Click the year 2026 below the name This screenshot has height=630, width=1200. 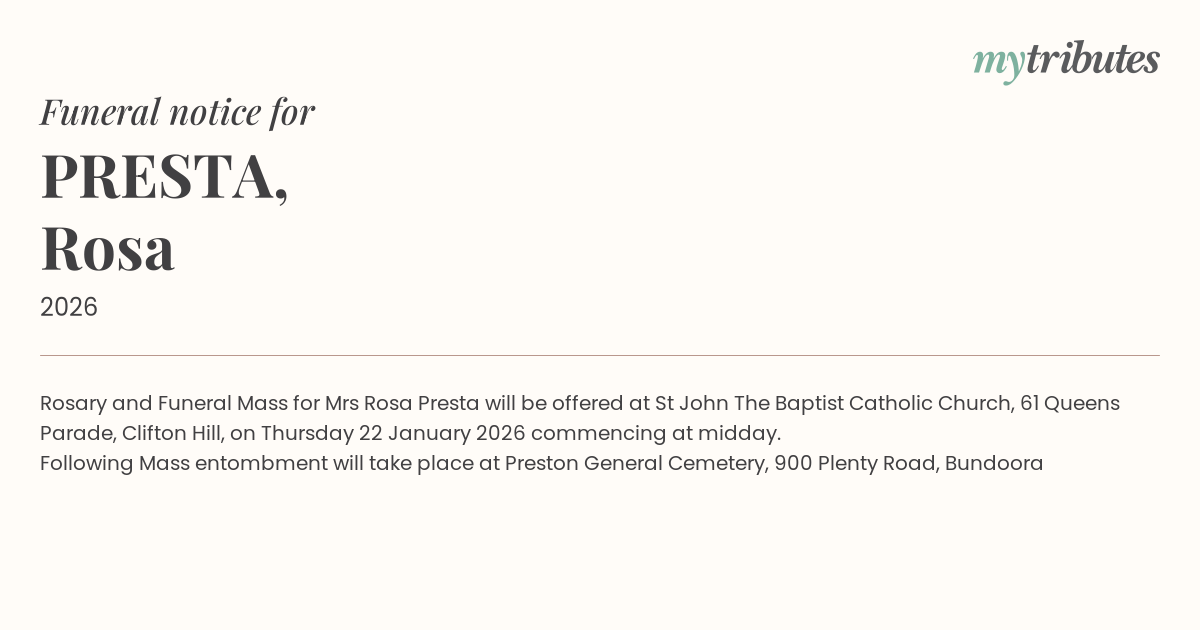click(69, 307)
